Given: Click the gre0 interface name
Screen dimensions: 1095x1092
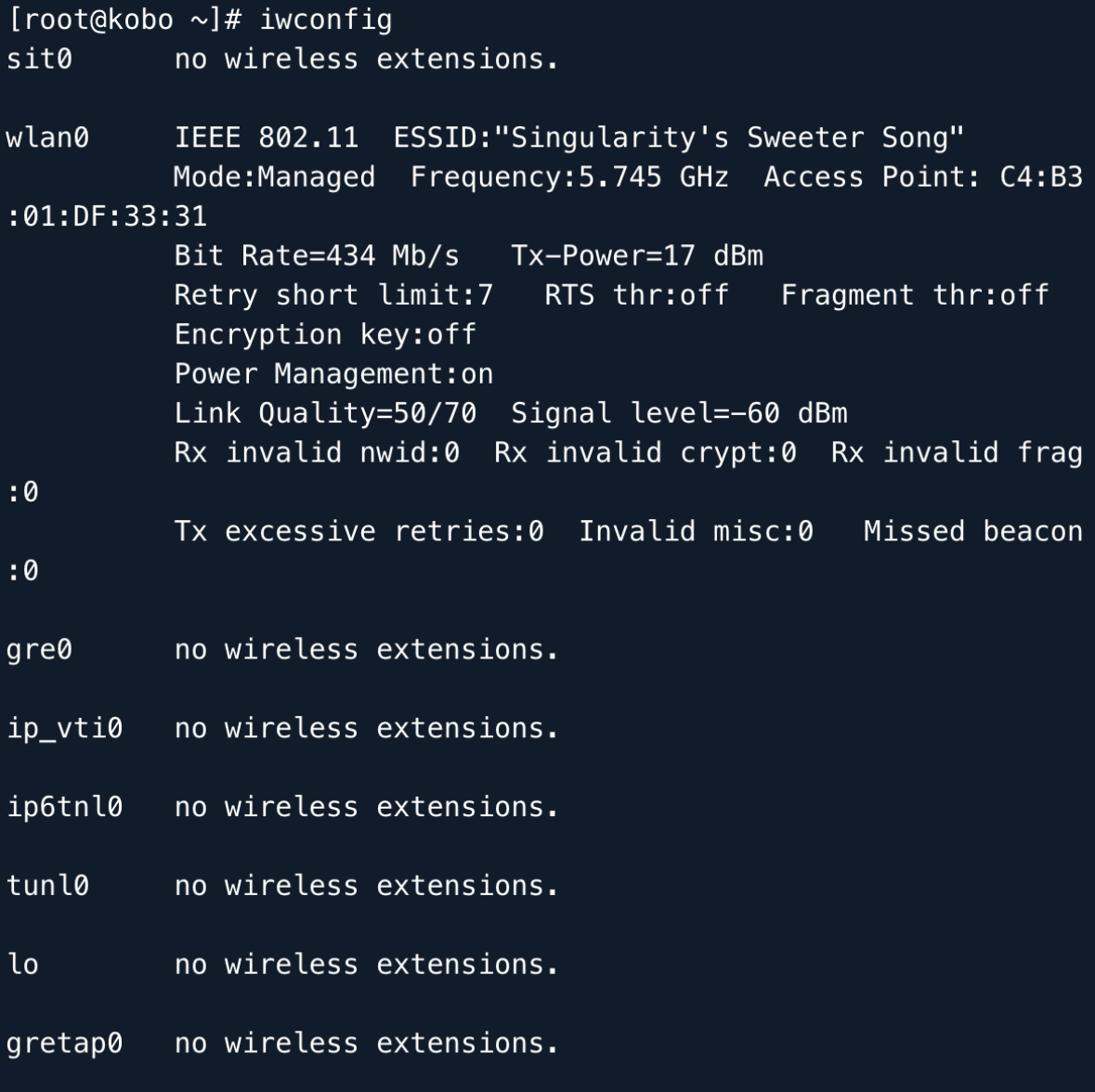Looking at the screenshot, I should (39, 650).
